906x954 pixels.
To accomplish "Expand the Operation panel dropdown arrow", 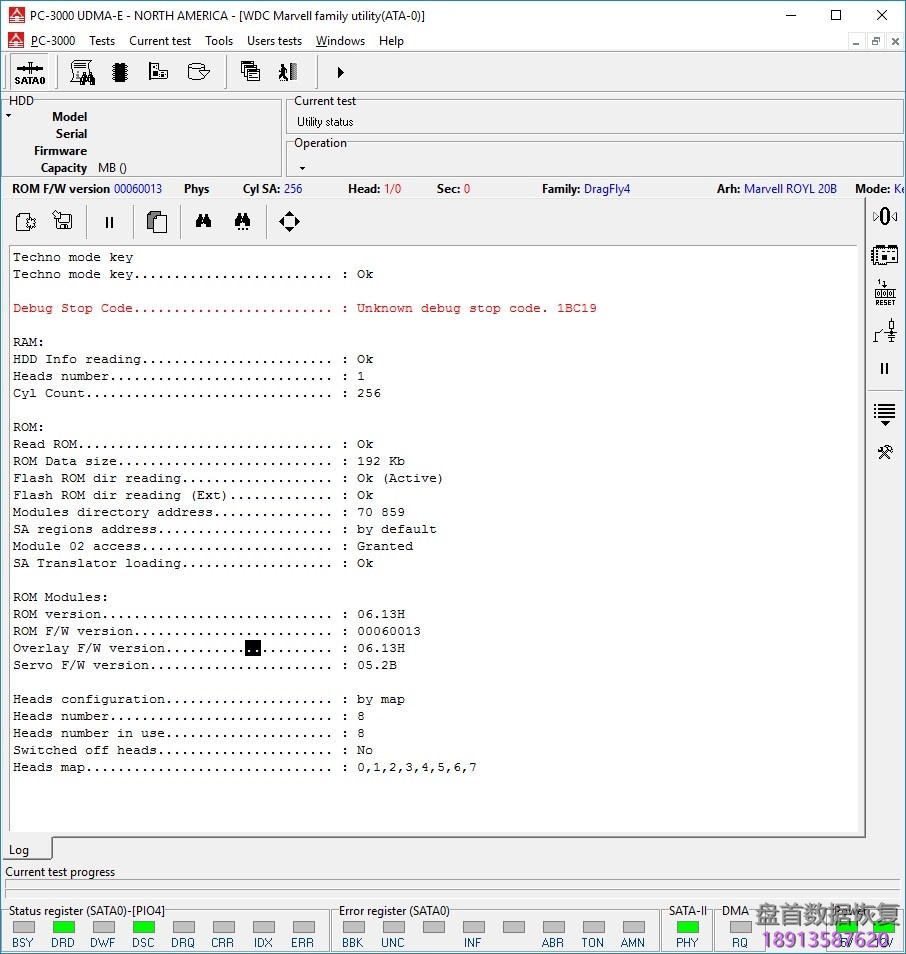I will coord(302,168).
